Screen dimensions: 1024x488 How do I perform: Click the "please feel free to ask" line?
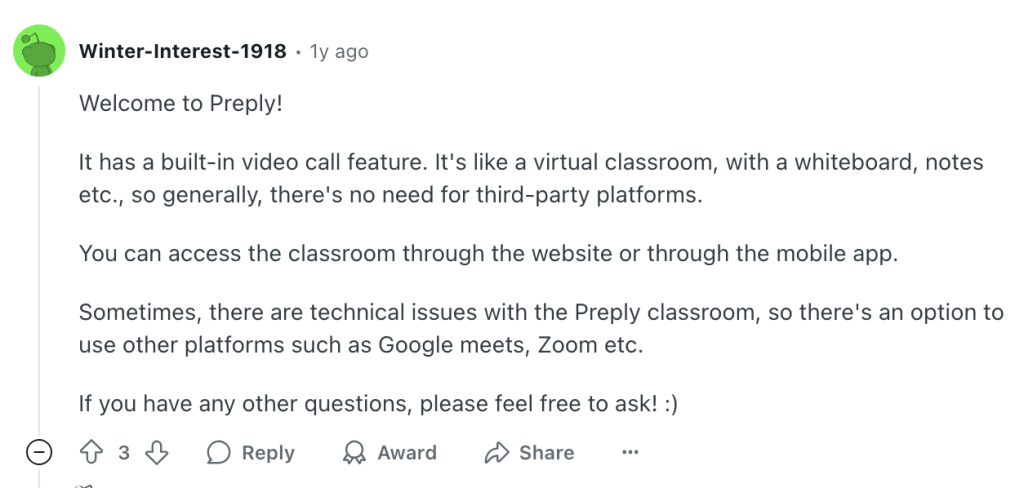(x=379, y=404)
